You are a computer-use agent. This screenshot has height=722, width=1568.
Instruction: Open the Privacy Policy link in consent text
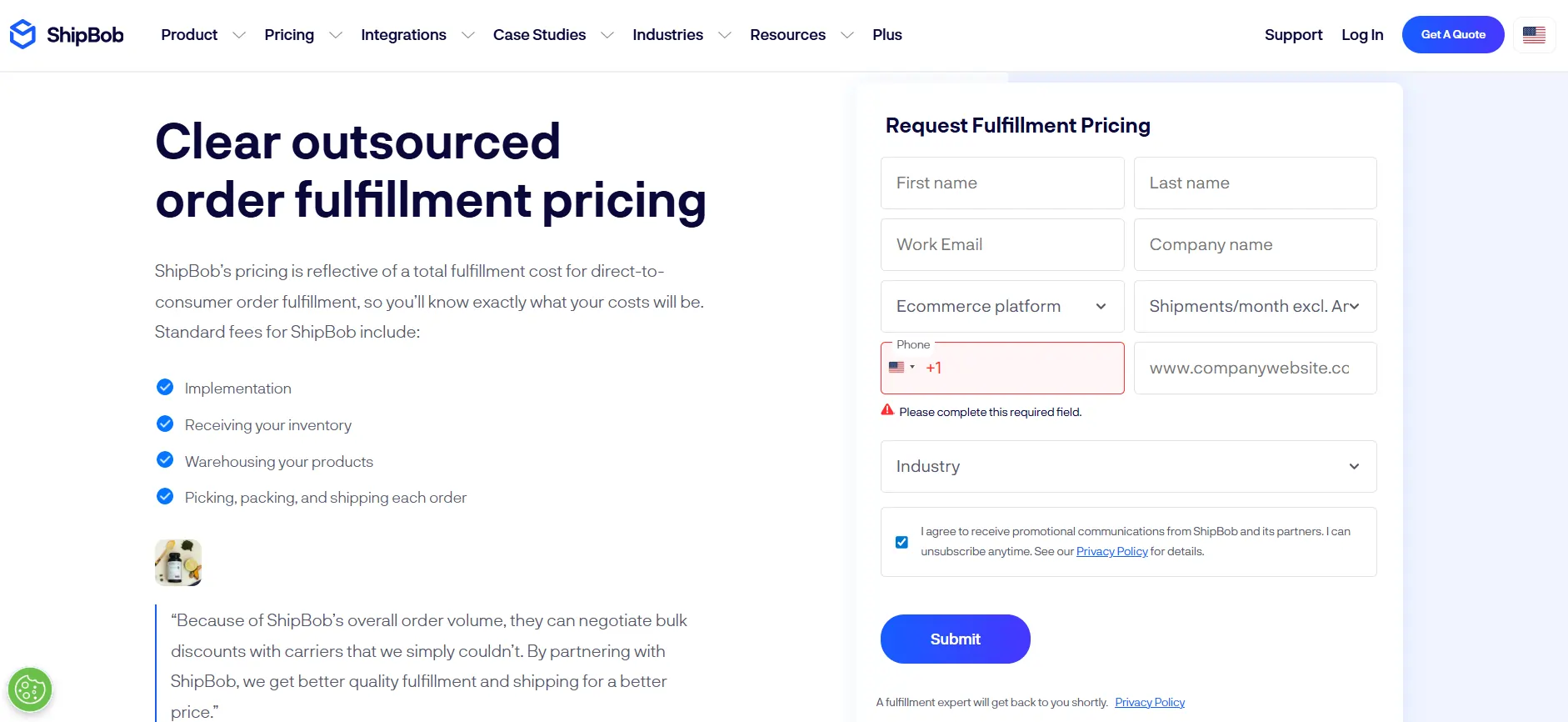click(x=1111, y=551)
